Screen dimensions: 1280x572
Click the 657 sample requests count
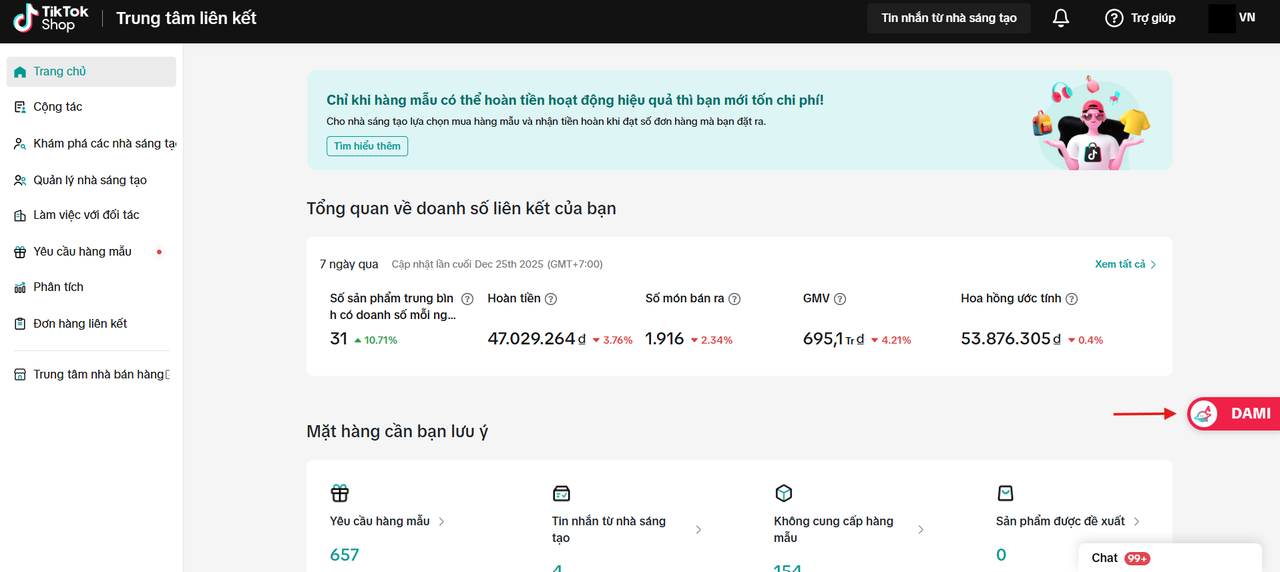[344, 555]
